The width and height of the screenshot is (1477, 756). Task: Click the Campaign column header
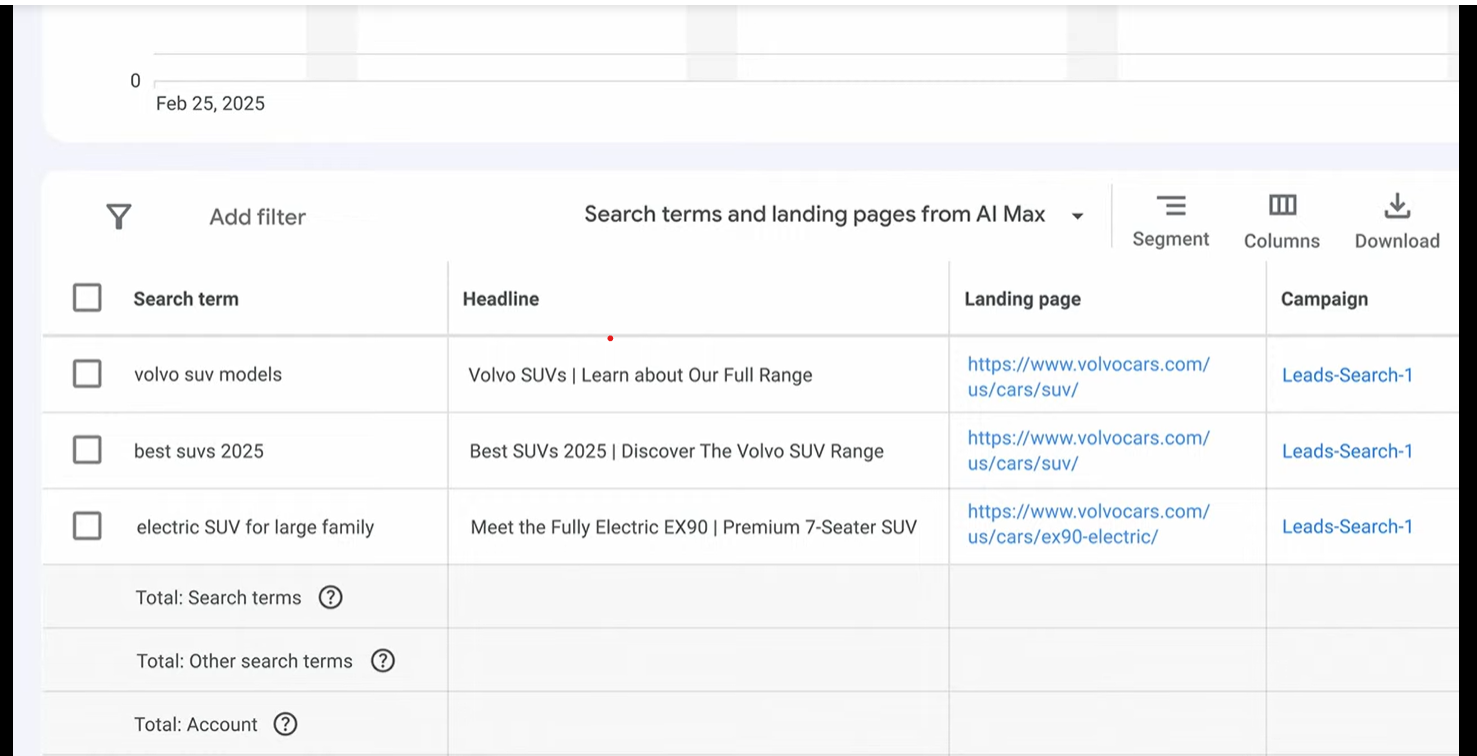(x=1324, y=299)
